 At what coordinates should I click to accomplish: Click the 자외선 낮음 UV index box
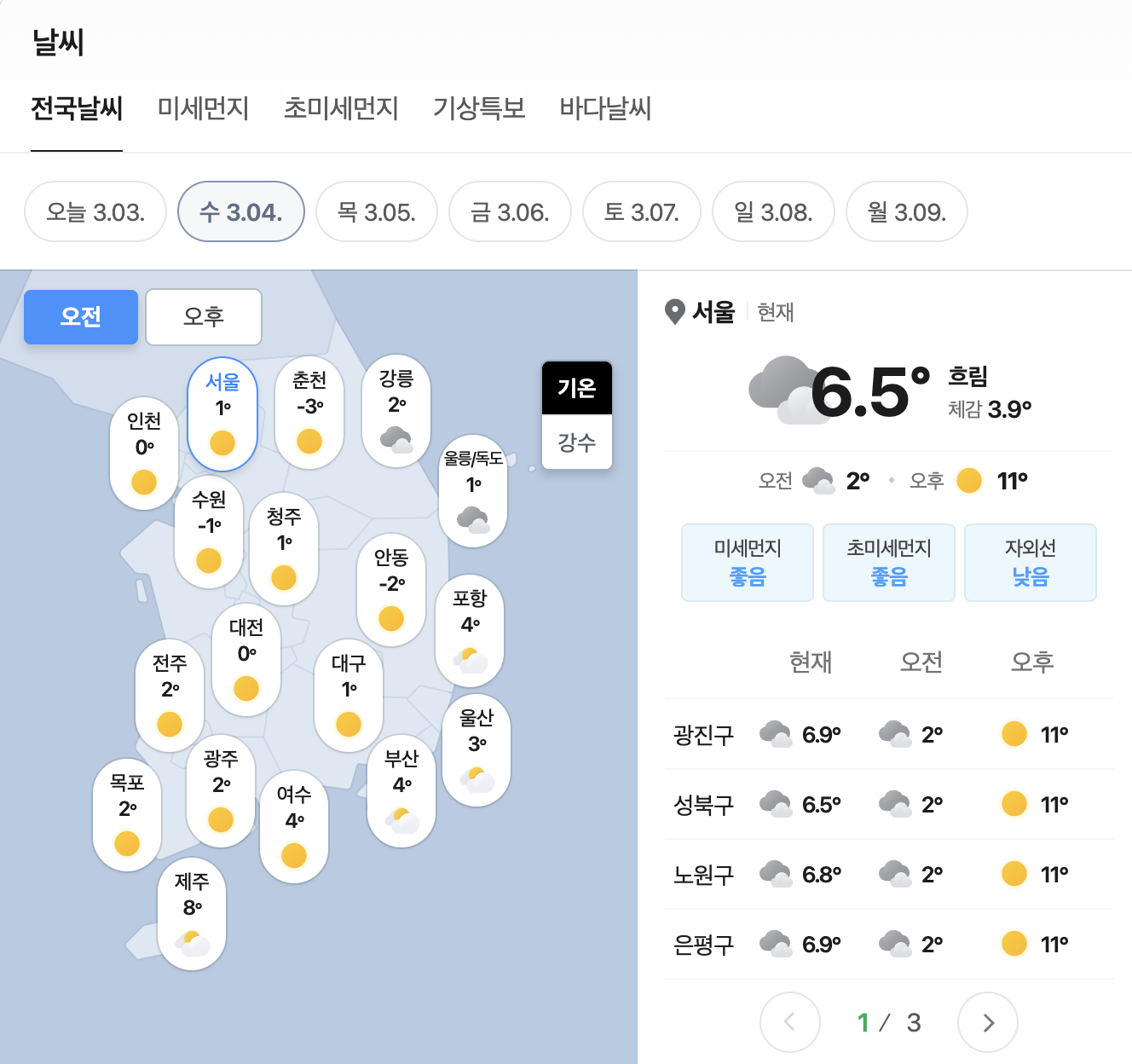[x=1030, y=563]
